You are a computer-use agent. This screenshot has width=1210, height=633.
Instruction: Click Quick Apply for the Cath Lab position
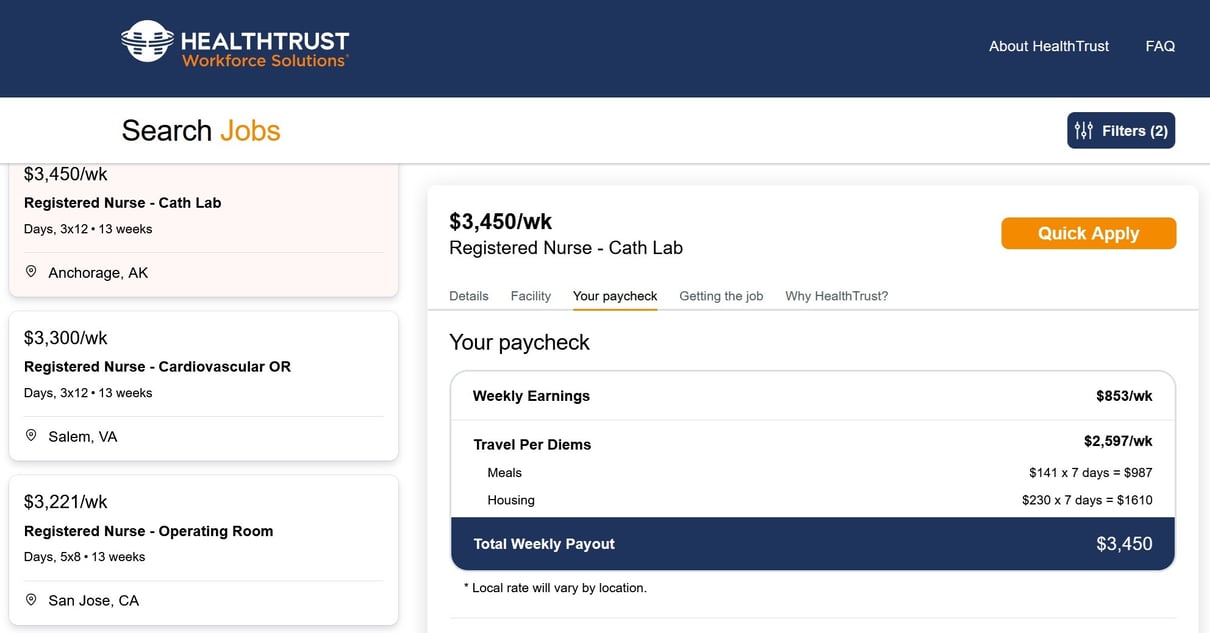(x=1088, y=232)
